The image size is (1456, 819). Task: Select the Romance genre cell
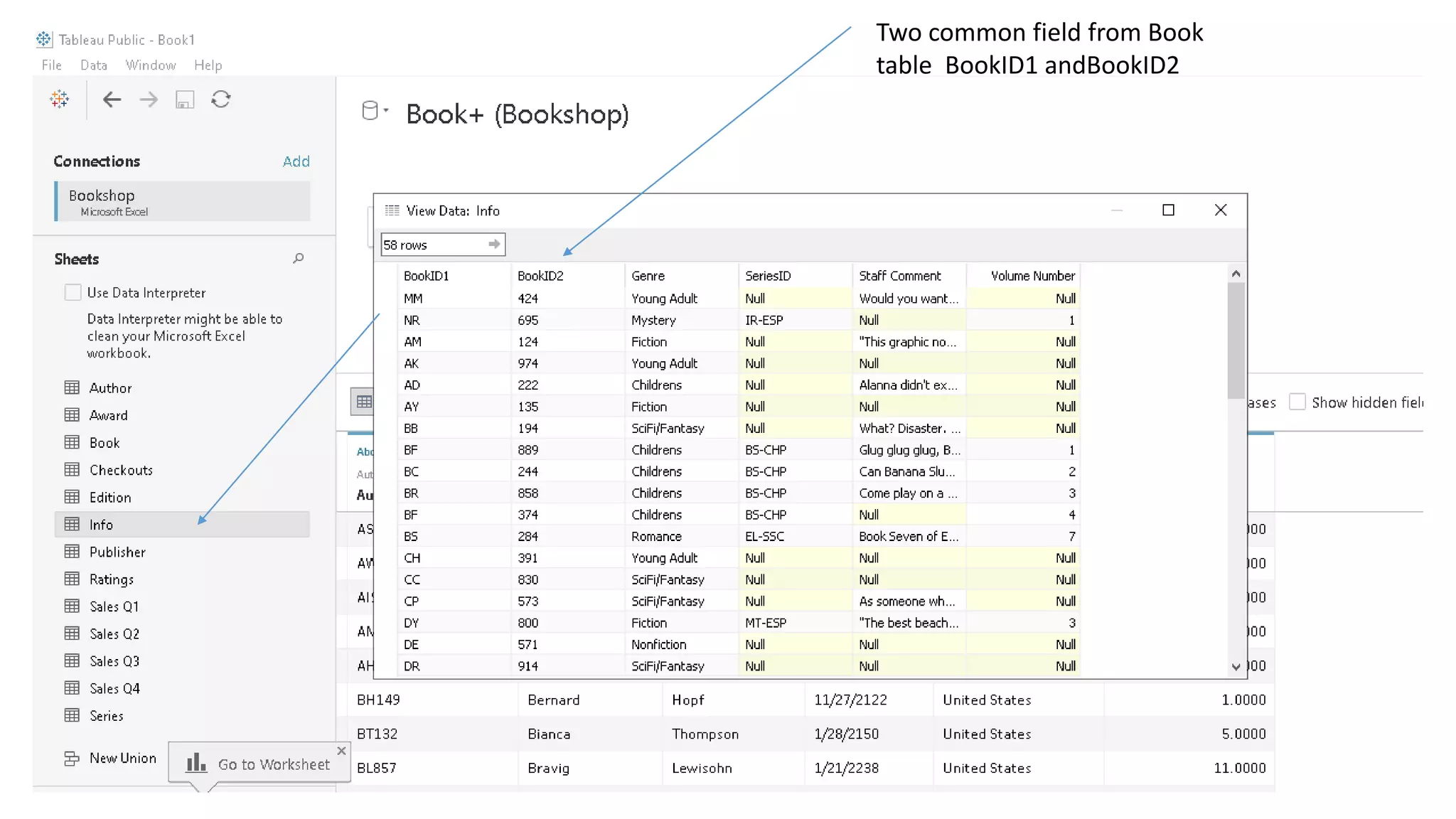click(681, 536)
